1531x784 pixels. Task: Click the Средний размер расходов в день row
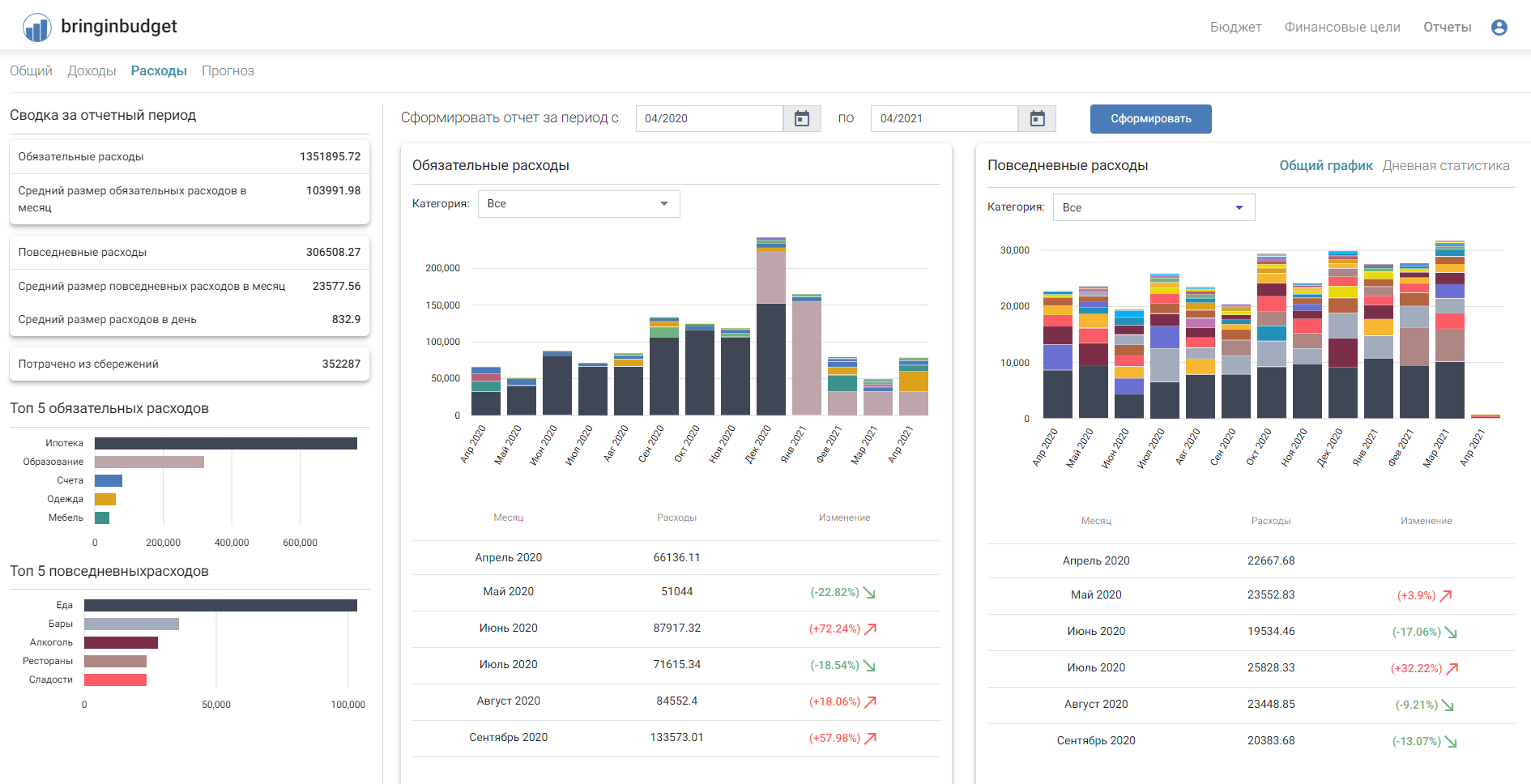click(190, 320)
